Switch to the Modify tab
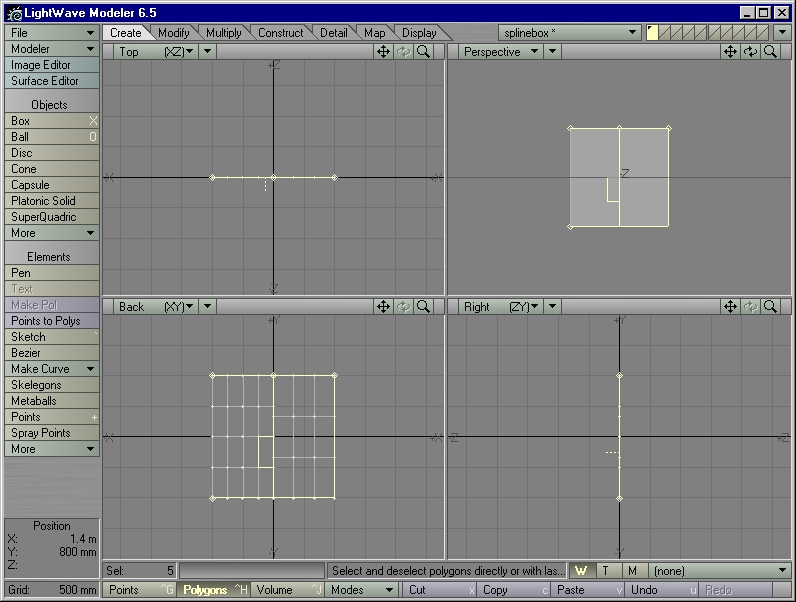Screen dimensions: 796x602 click(174, 33)
